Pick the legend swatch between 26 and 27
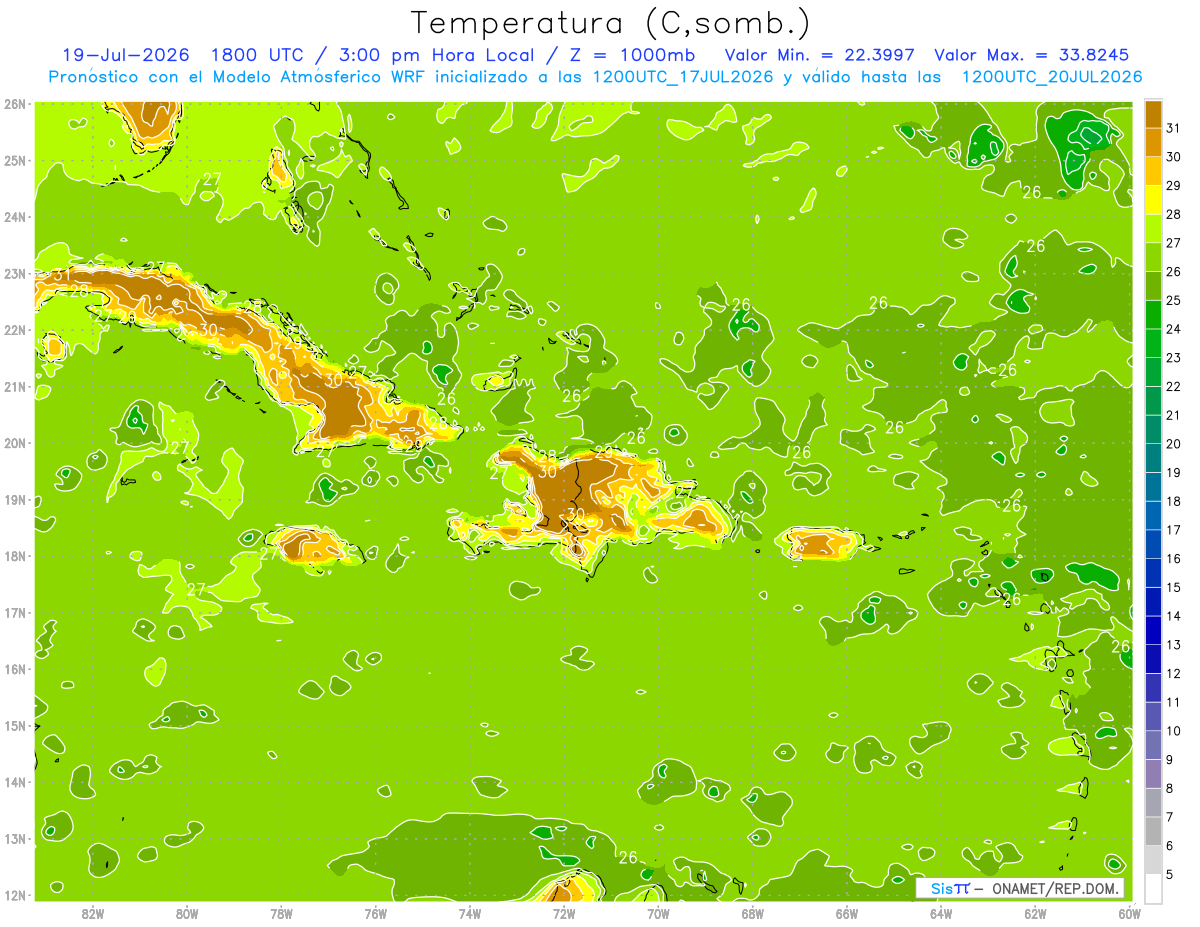Screen dimensions: 1200x927 [x=1153, y=257]
